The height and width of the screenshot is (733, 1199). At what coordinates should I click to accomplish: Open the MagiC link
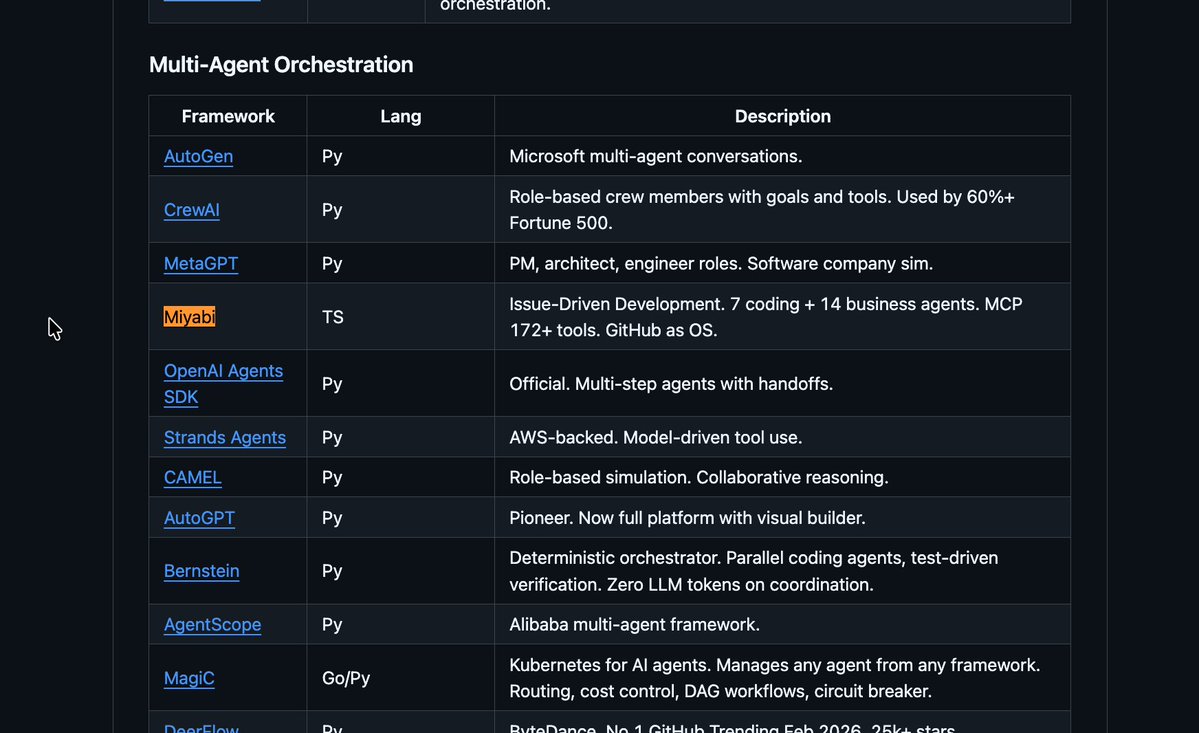coord(189,678)
